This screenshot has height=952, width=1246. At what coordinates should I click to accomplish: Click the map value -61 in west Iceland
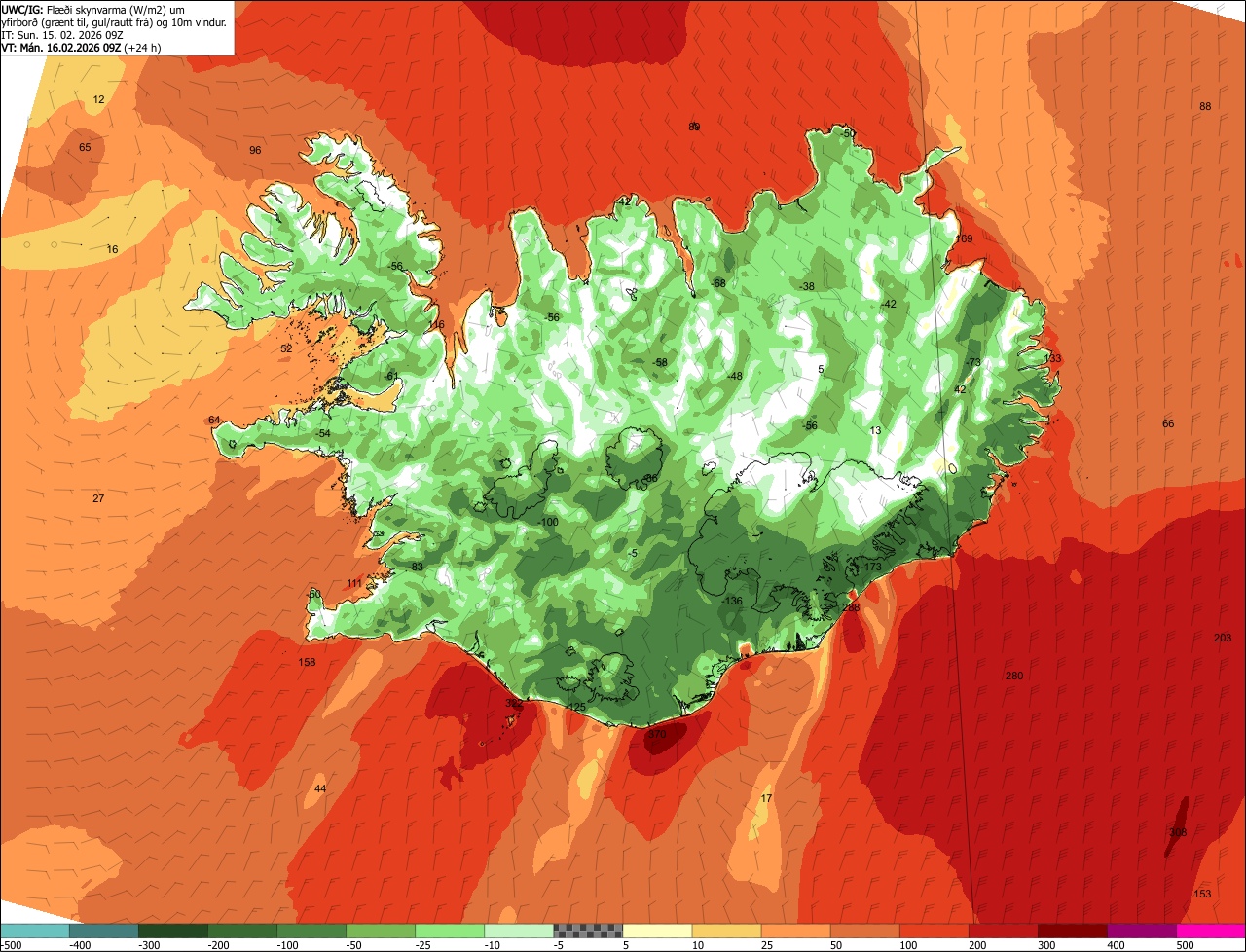pyautogui.click(x=391, y=376)
